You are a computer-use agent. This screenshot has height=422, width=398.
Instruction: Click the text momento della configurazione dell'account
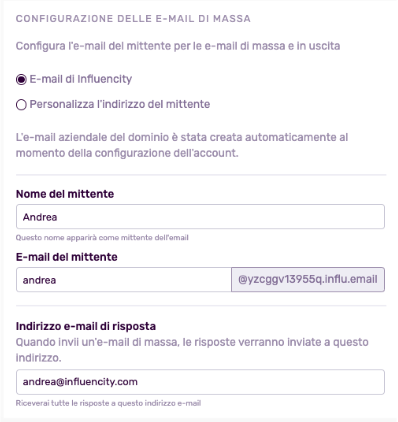127,153
